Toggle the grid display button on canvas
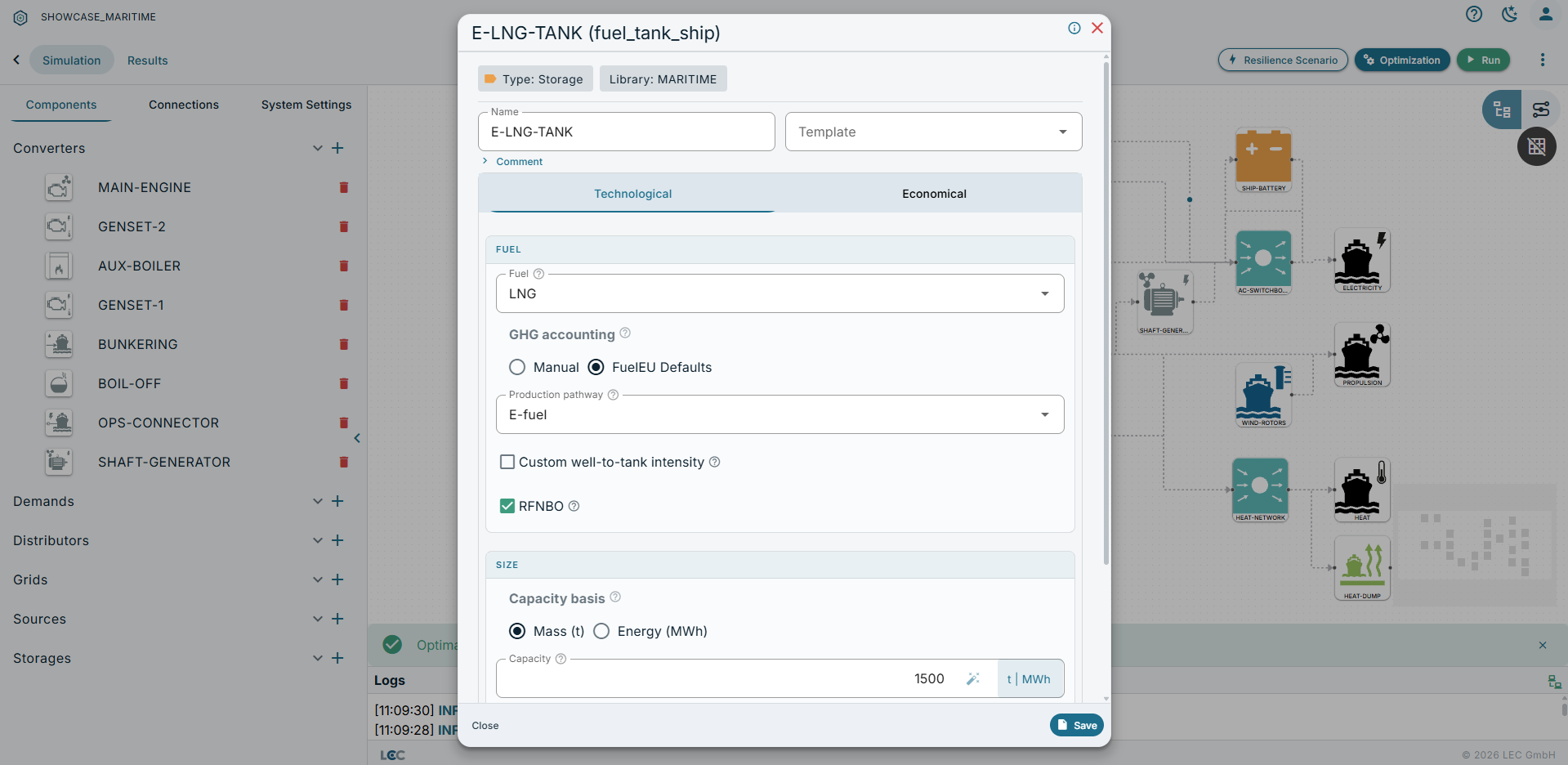This screenshot has height=765, width=1568. coord(1537,147)
